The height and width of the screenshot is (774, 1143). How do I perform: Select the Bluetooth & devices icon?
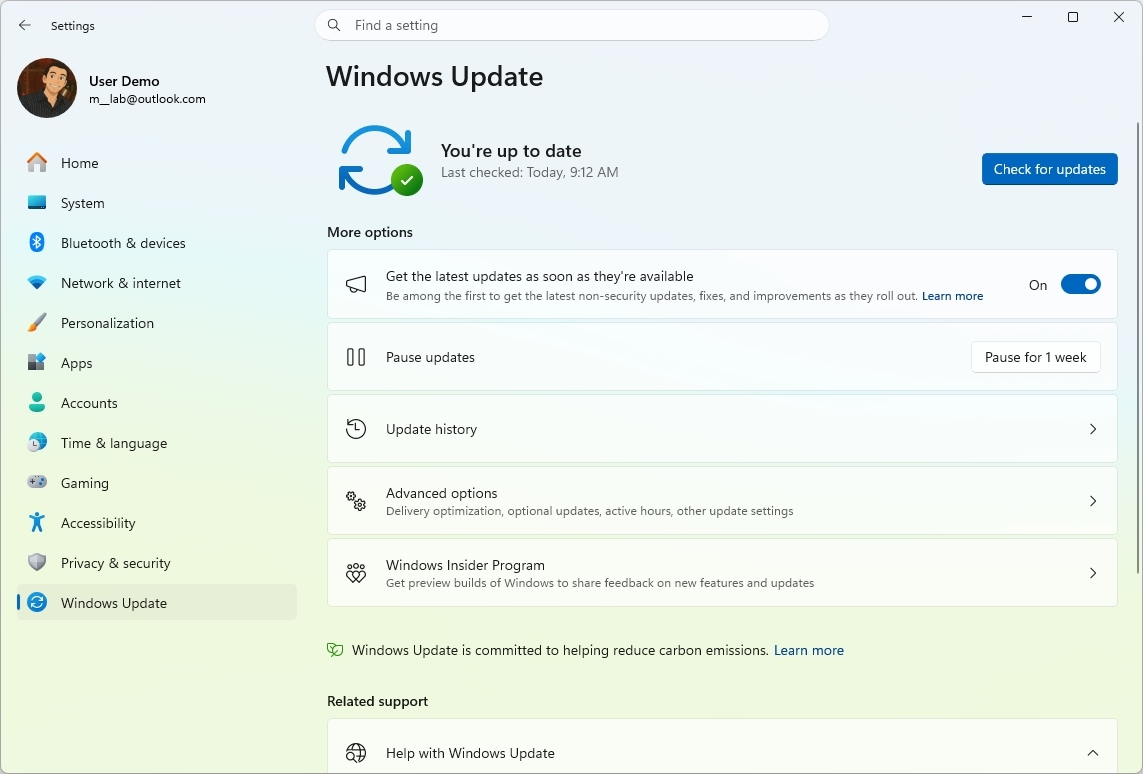tap(36, 243)
